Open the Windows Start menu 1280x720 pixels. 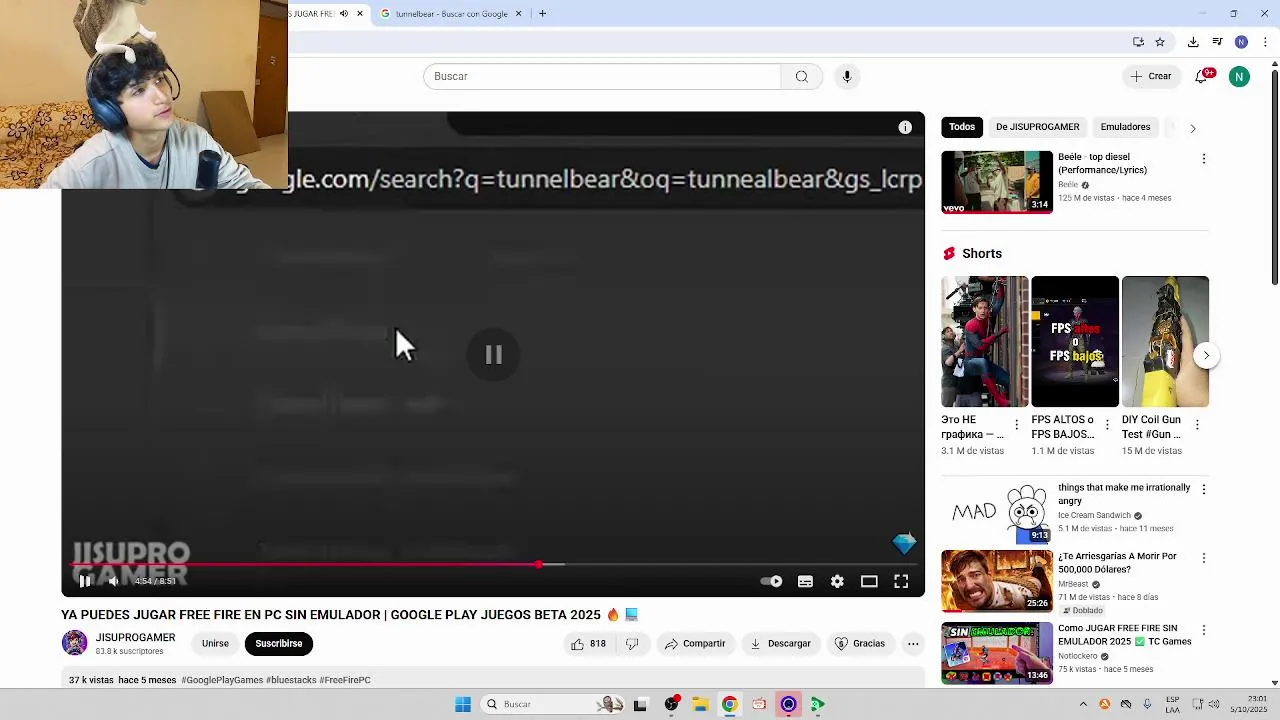tap(463, 704)
